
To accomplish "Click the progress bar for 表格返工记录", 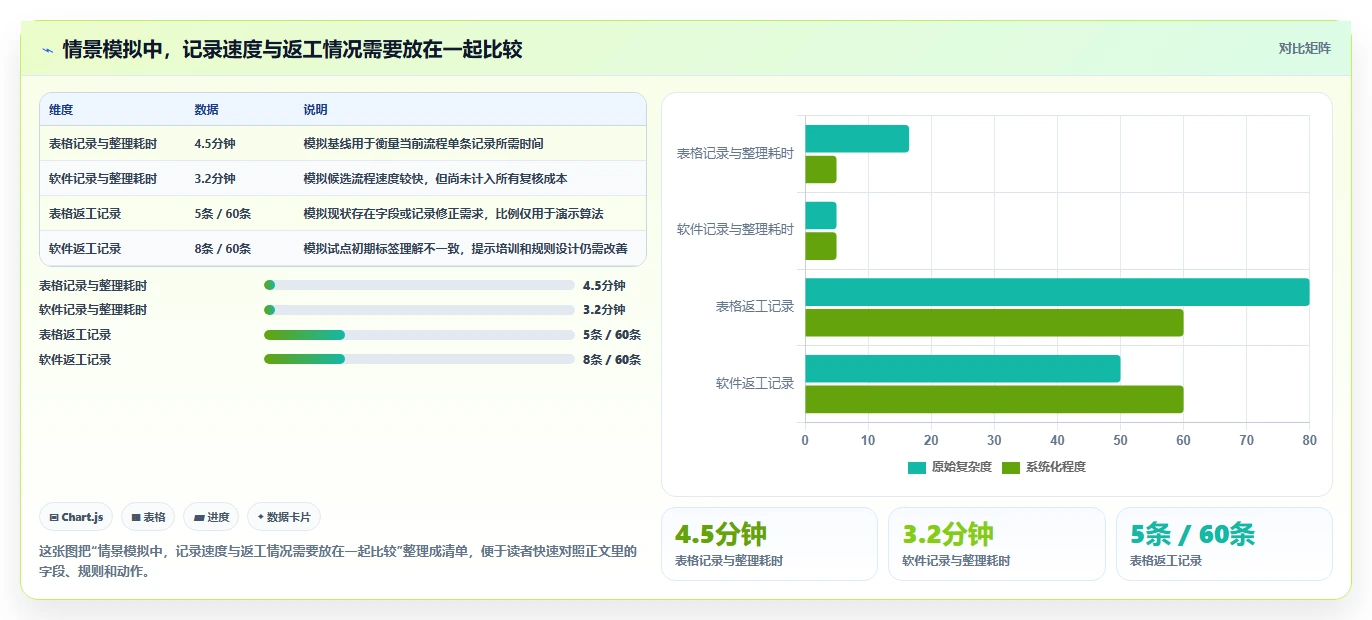I will (419, 335).
